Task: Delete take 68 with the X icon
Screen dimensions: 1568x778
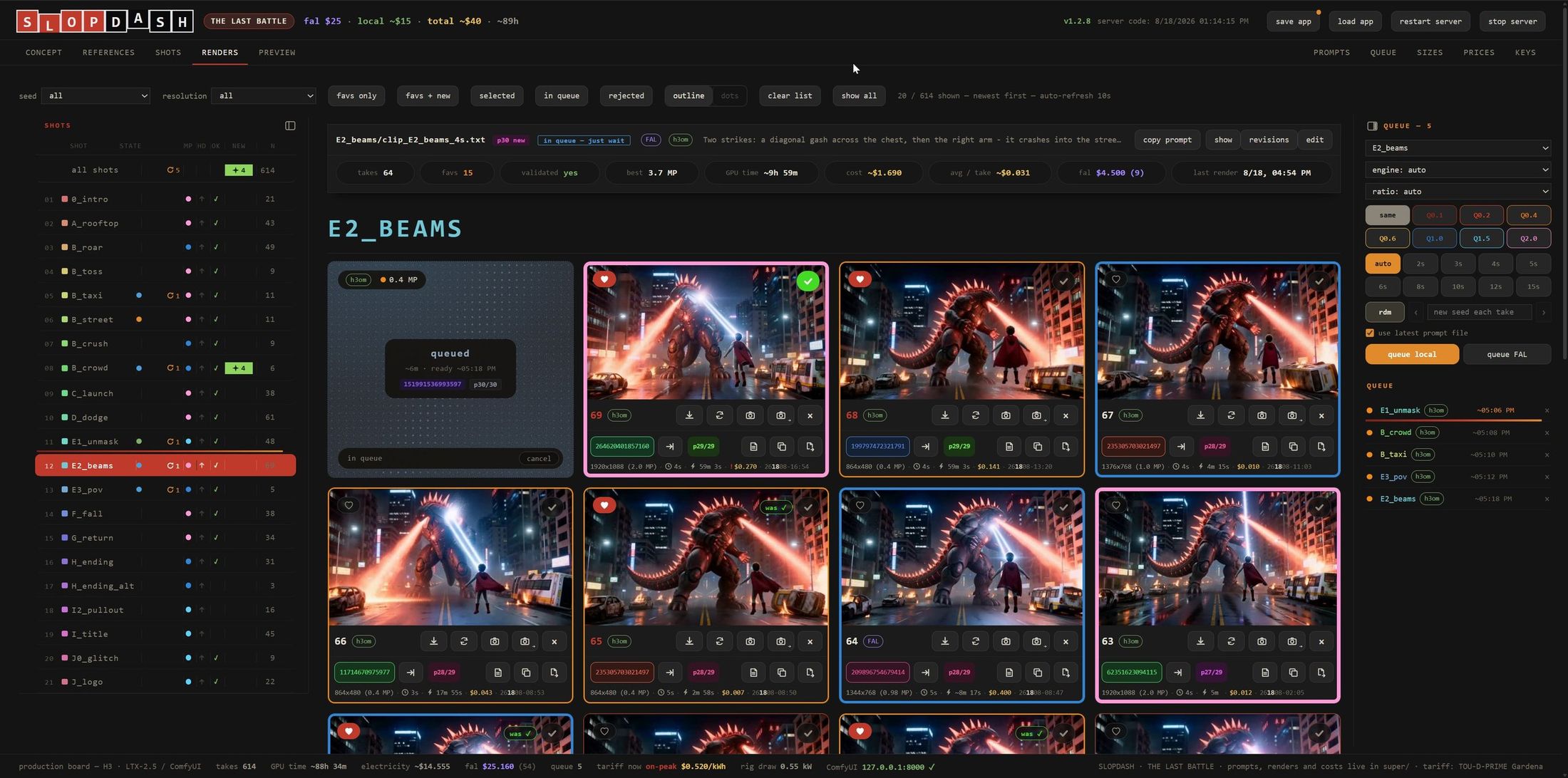Action: 1066,415
